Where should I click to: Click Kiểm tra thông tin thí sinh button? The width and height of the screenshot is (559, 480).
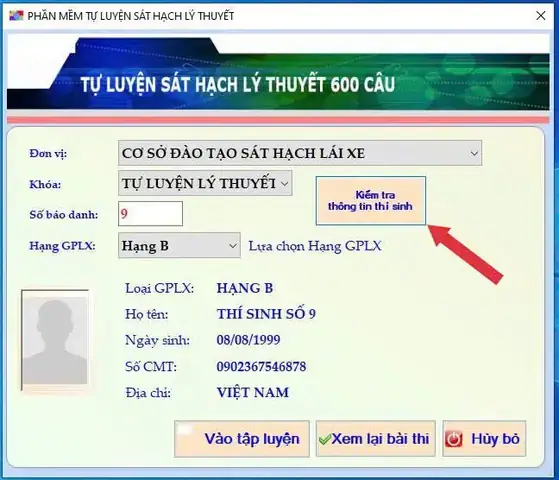coord(370,200)
